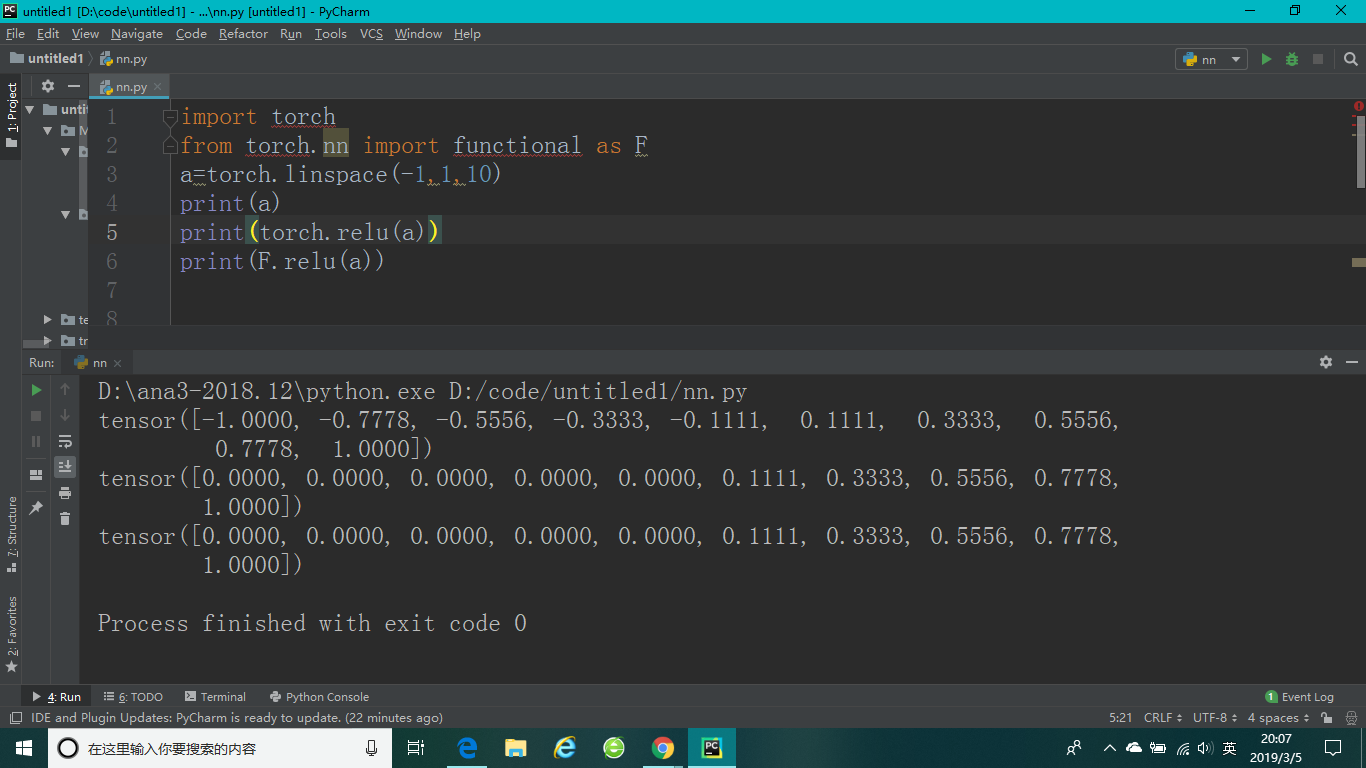
Task: Collapse the untitled1 root tree node
Action: 30,109
